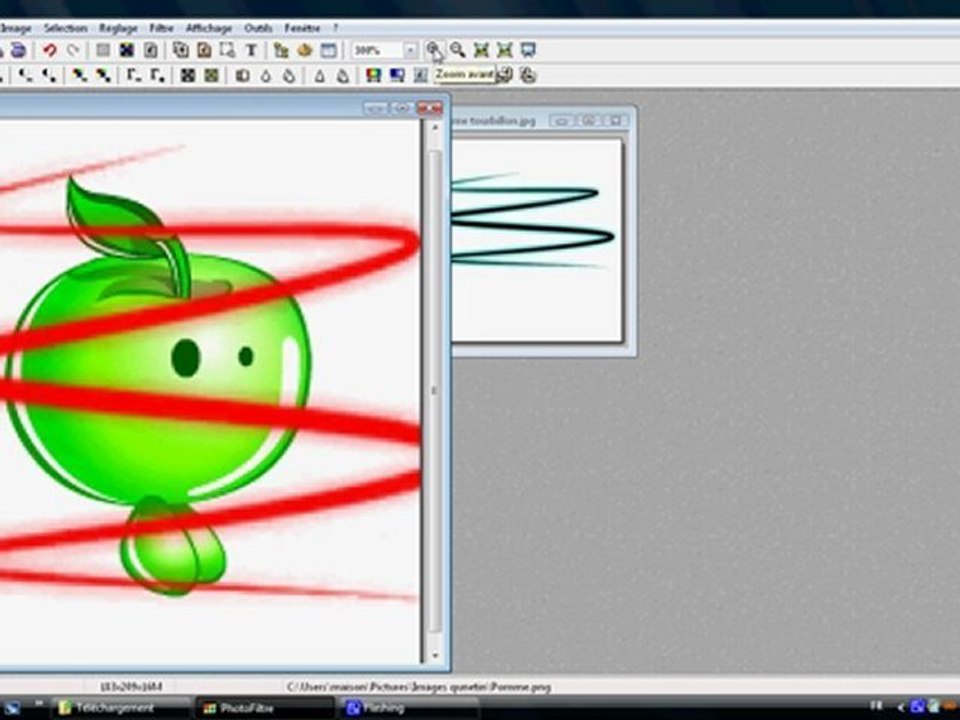Open the Fenêtre menu
This screenshot has height=720, width=960.
pyautogui.click(x=302, y=28)
